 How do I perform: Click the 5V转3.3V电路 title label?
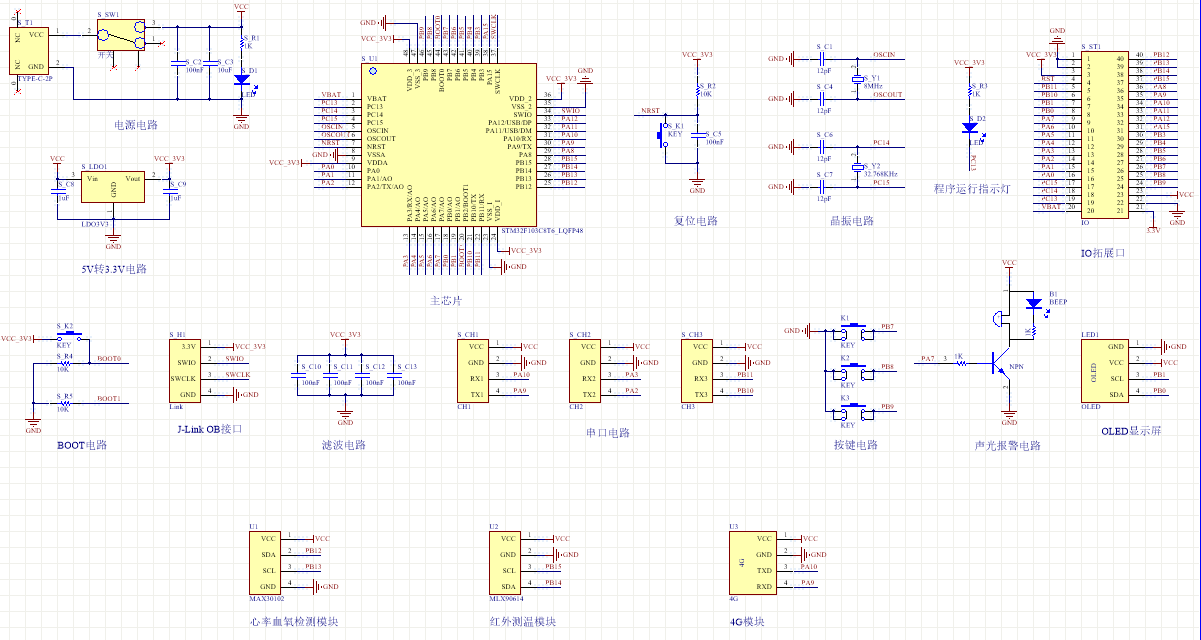[114, 270]
